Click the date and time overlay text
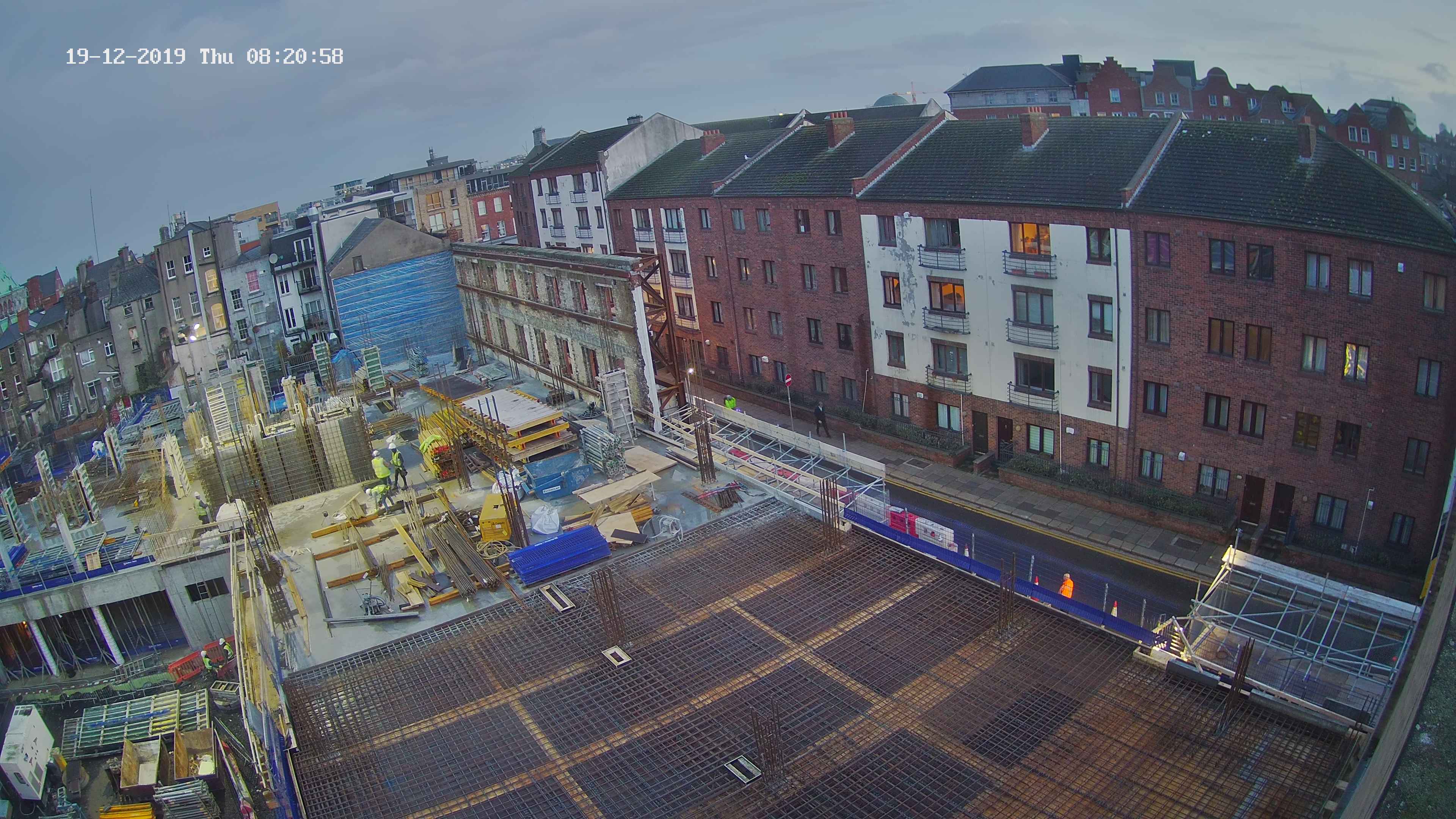The width and height of the screenshot is (1456, 819). point(204,56)
